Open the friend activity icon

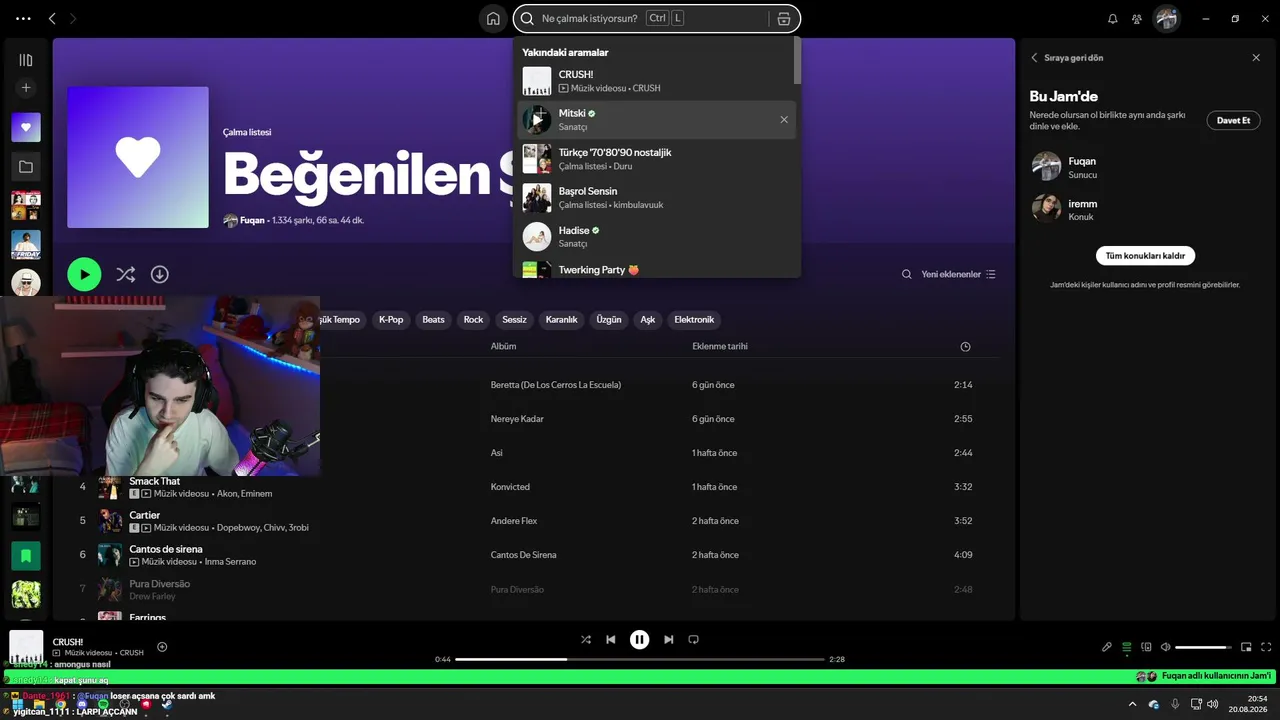coord(1137,19)
